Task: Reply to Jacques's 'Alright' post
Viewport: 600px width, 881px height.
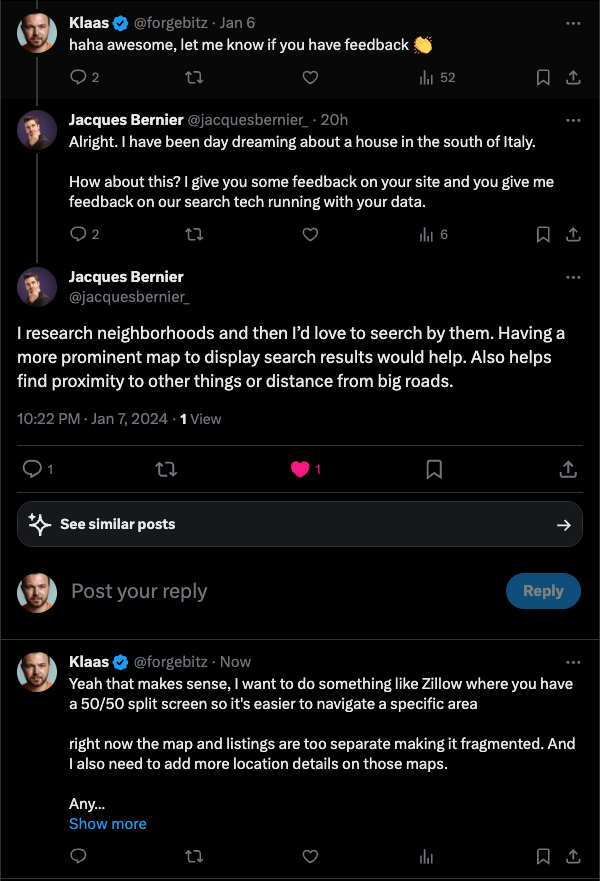Action: click(x=79, y=234)
